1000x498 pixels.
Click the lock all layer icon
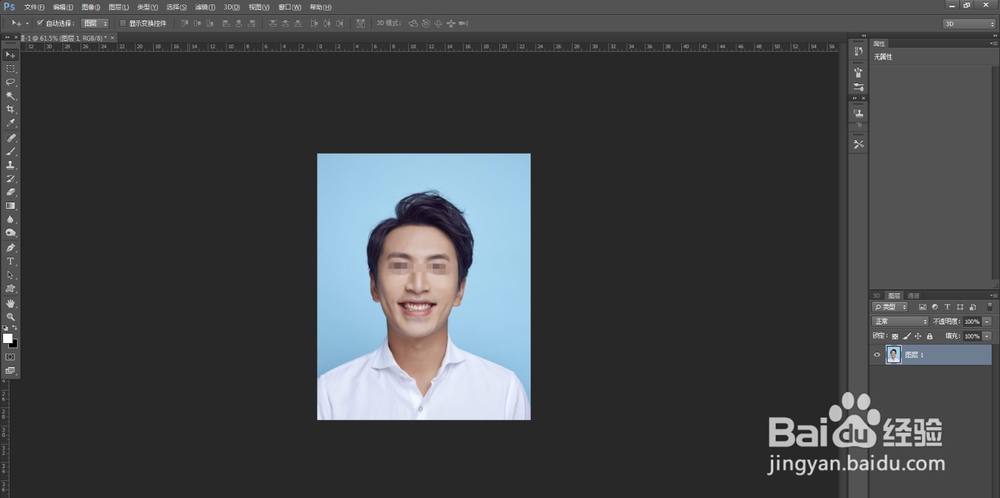(929, 336)
